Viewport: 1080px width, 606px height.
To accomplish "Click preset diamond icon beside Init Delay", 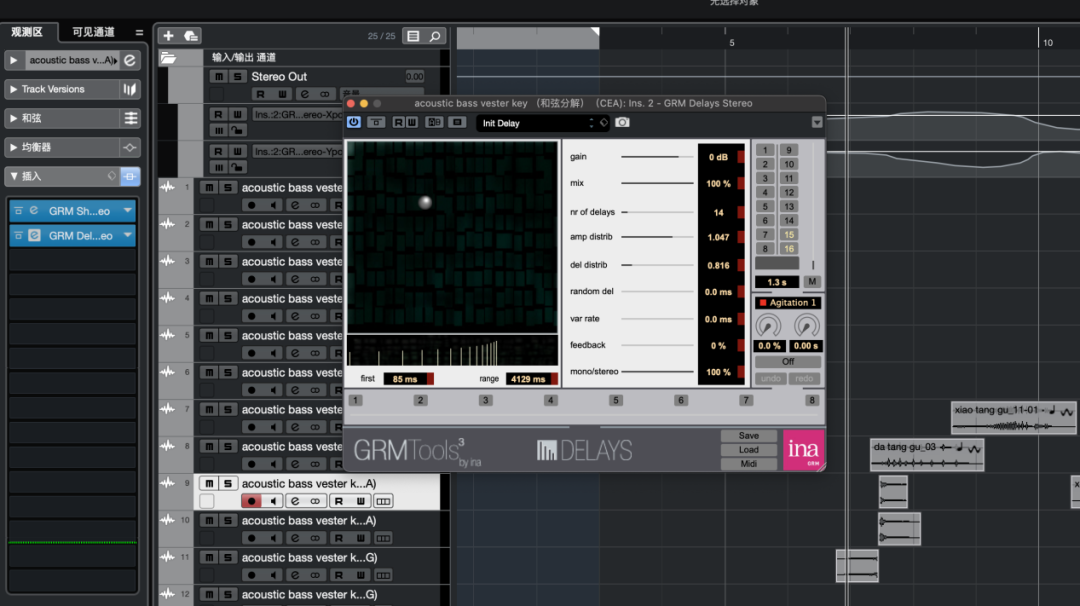I will click(604, 123).
